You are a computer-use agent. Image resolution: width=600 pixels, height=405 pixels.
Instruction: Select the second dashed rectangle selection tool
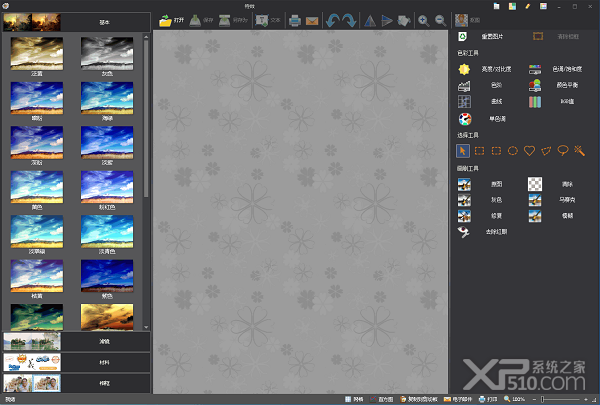tap(496, 151)
